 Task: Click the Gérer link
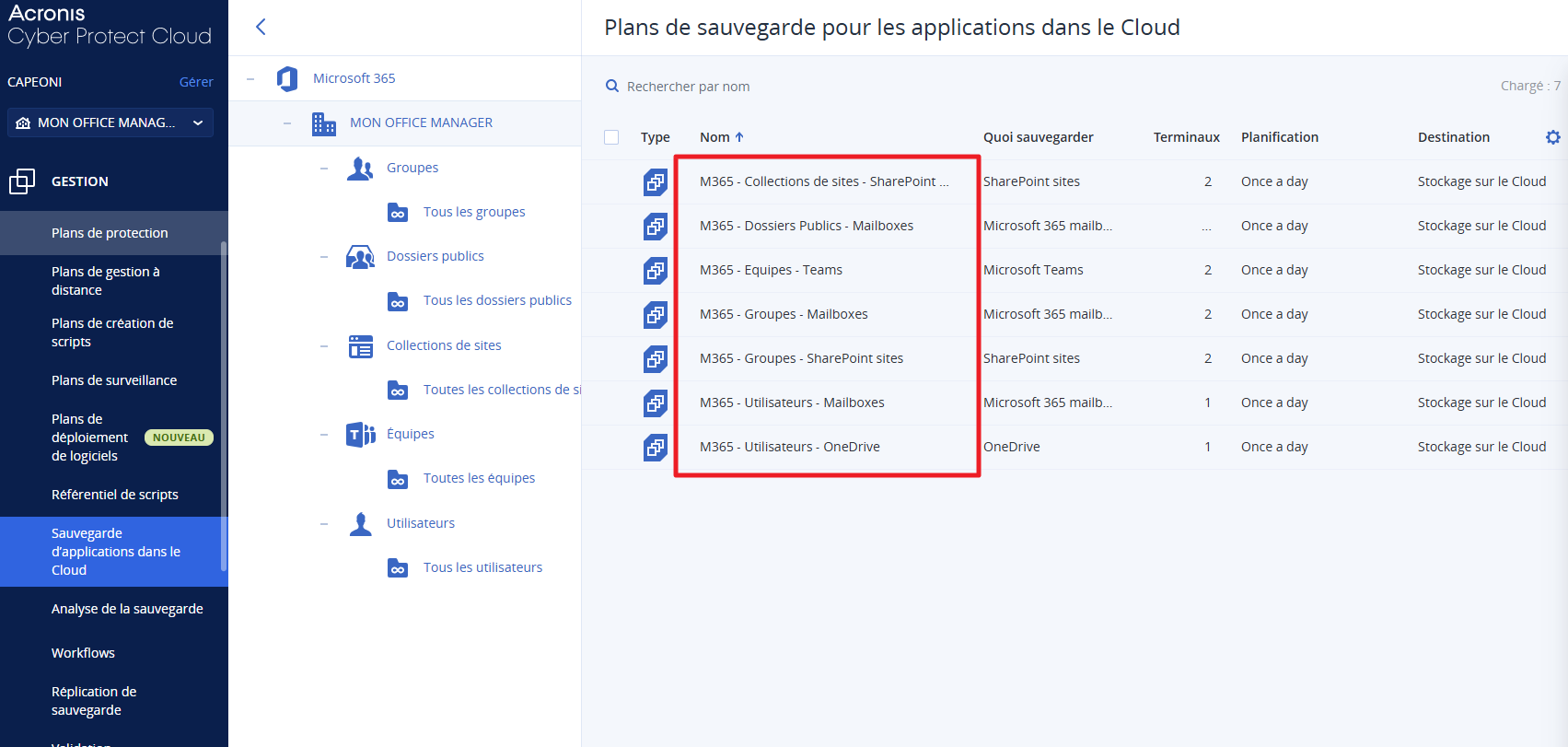pyautogui.click(x=196, y=82)
